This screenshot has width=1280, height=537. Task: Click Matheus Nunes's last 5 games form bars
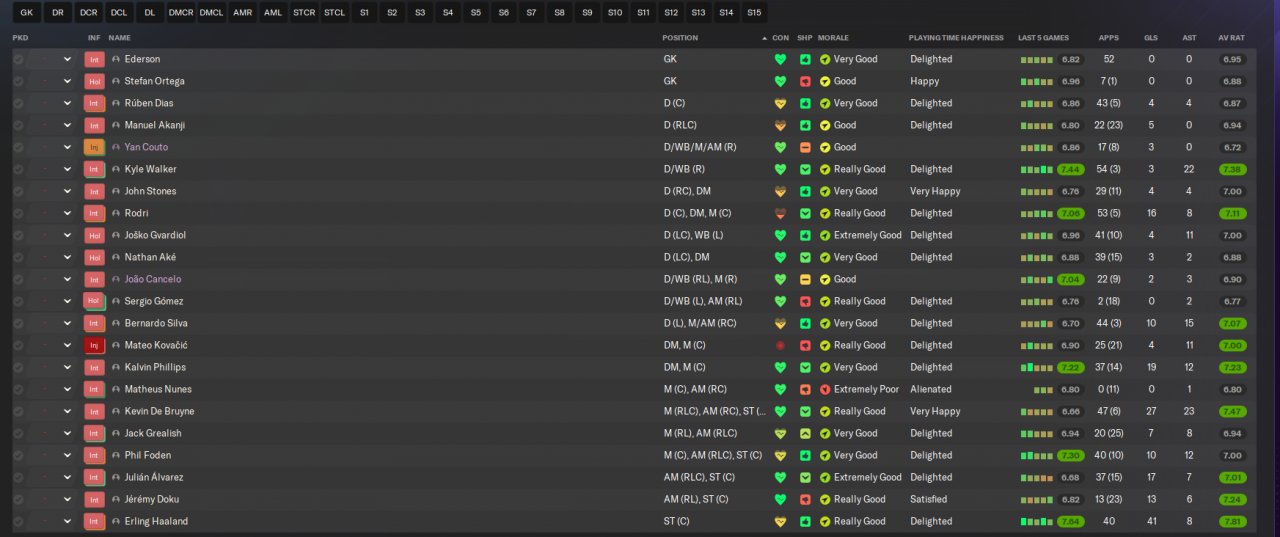coord(1043,389)
